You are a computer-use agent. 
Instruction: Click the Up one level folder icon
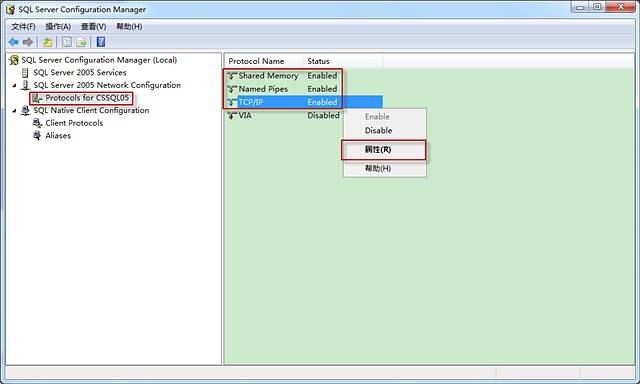[48, 42]
